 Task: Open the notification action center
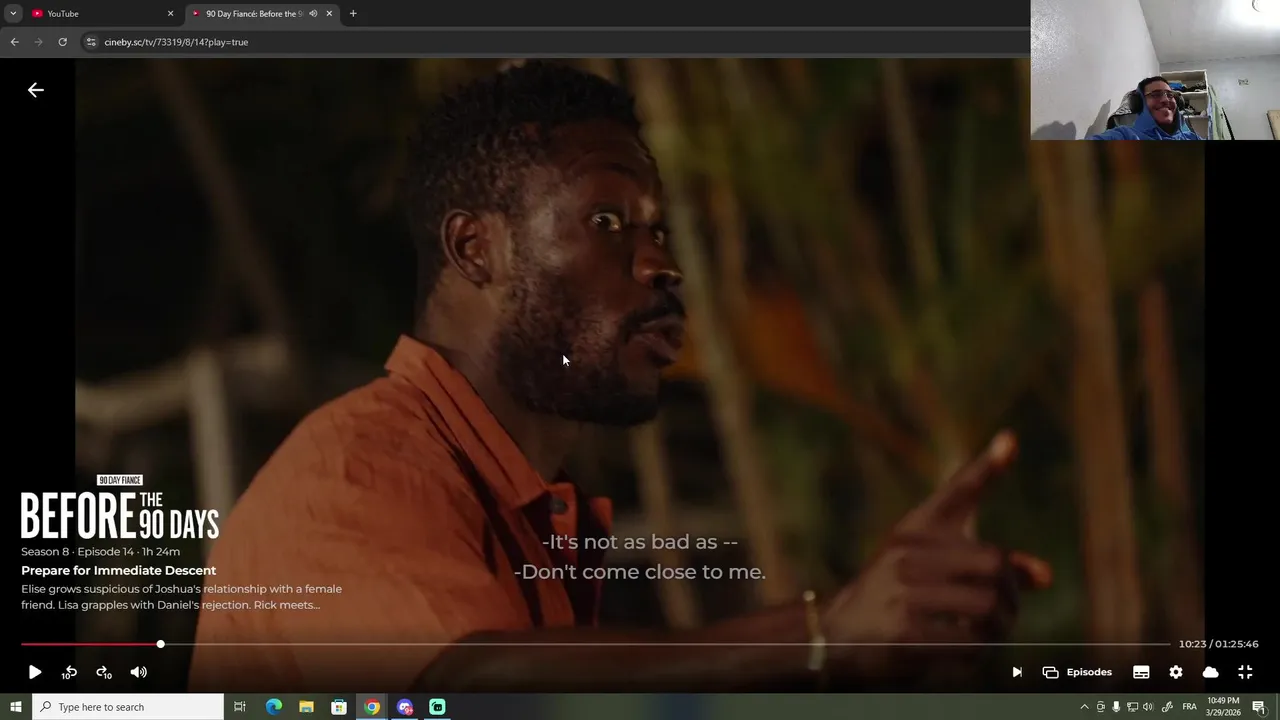tap(1259, 707)
